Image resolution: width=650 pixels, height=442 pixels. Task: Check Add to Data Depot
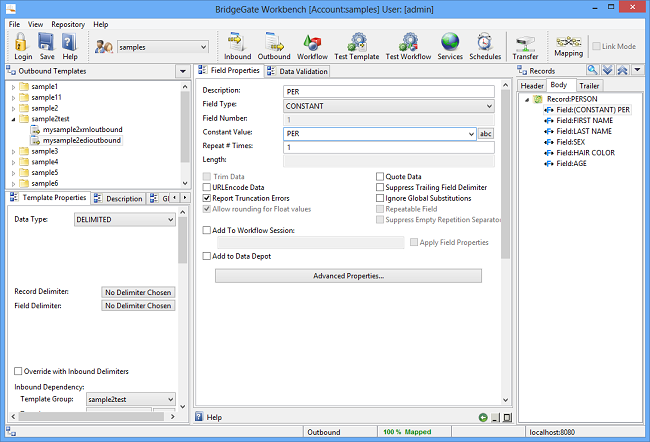(206, 256)
